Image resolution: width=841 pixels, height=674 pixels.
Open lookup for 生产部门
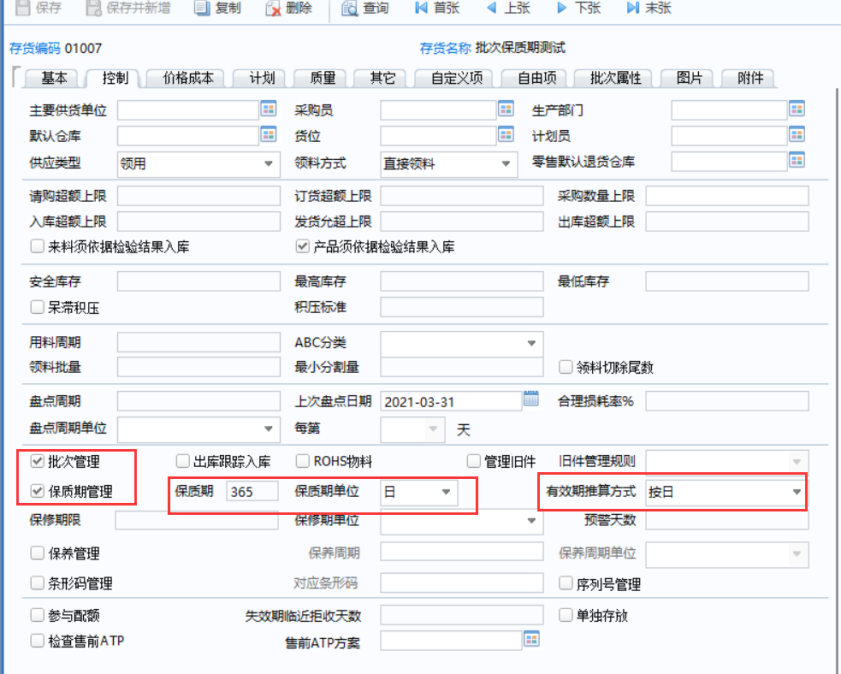[x=796, y=109]
